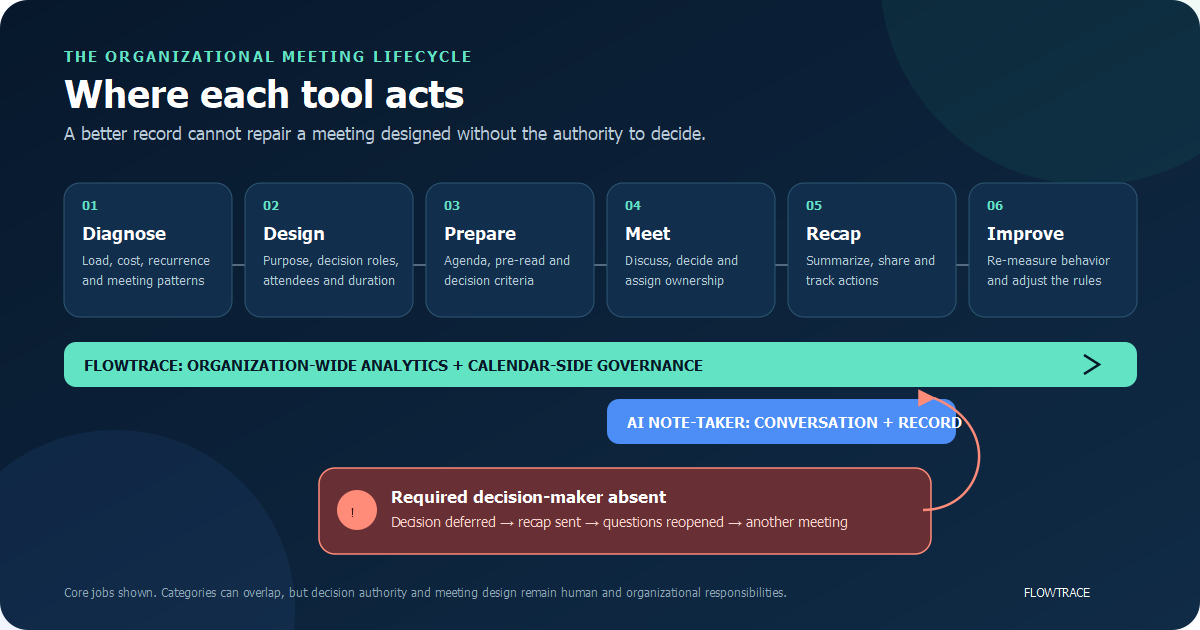Click 'The Organizational Meeting Lifecycle' label
The image size is (1200, 630).
(268, 57)
